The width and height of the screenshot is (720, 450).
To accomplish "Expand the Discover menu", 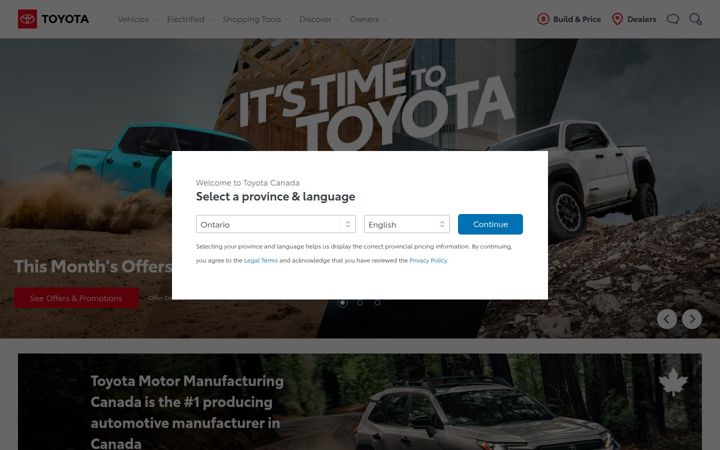I will [319, 19].
